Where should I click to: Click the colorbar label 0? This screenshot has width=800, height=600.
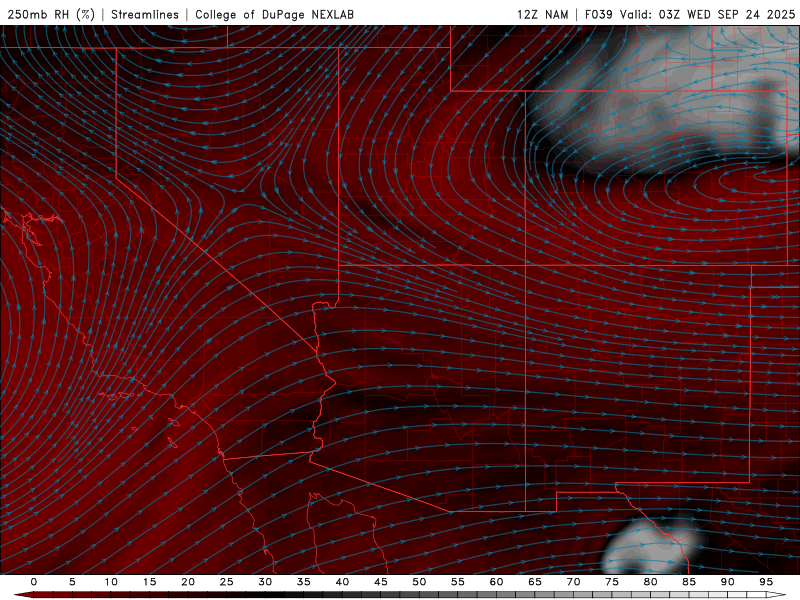(34, 582)
